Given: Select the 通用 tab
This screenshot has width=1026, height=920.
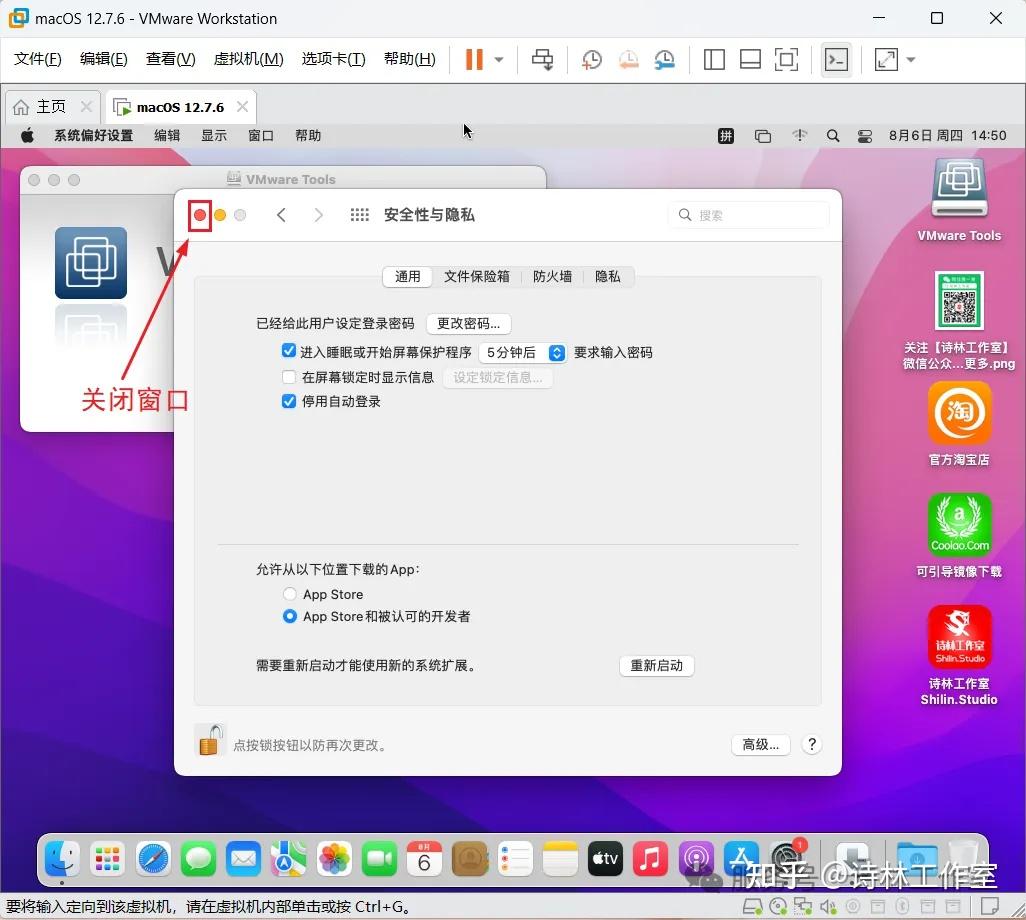Looking at the screenshot, I should (x=407, y=277).
